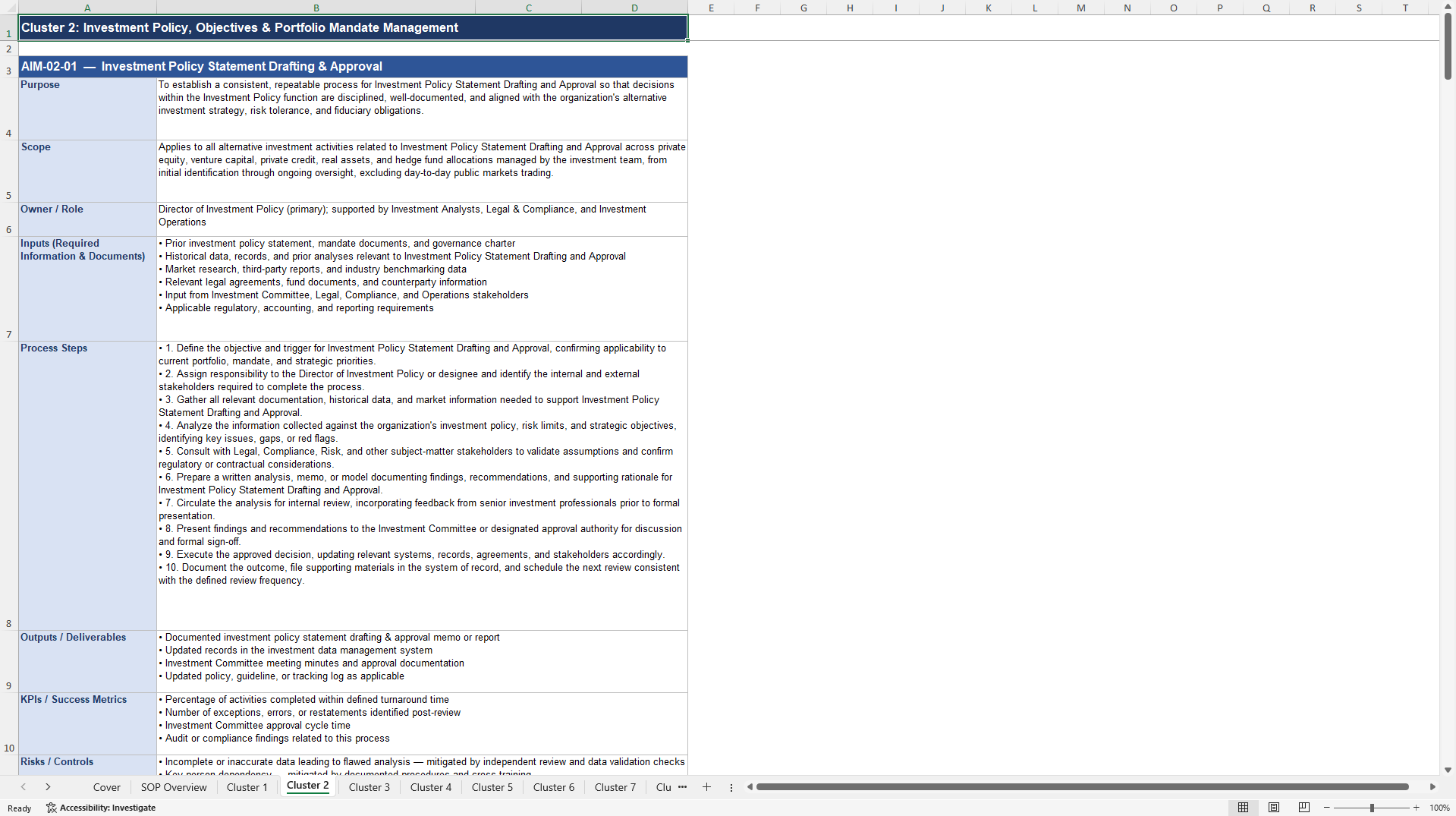The width and height of the screenshot is (1456, 816).
Task: Open Cluster 6 sheet tab
Action: (554, 787)
